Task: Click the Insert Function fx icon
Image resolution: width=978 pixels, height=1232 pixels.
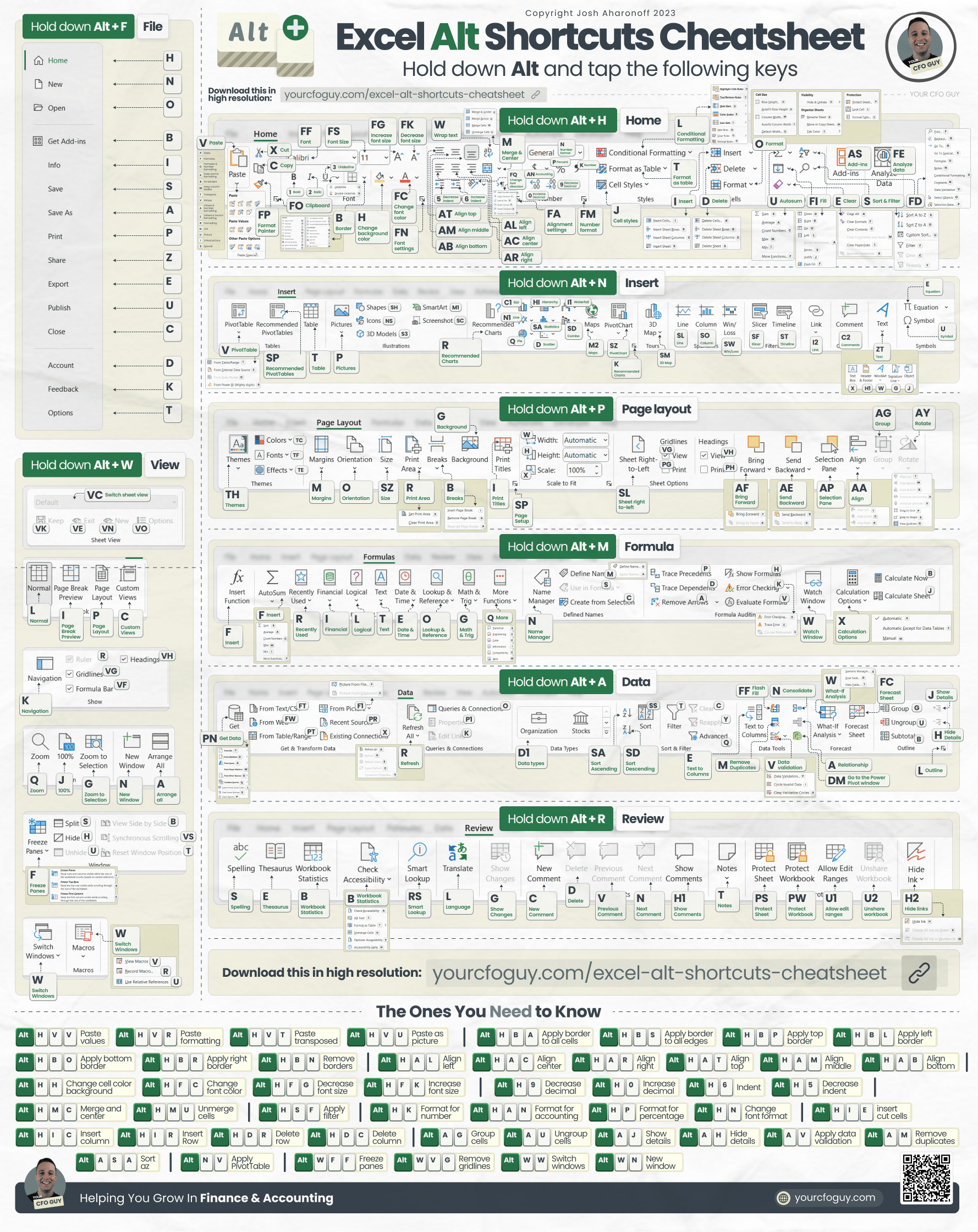Action: (x=237, y=577)
